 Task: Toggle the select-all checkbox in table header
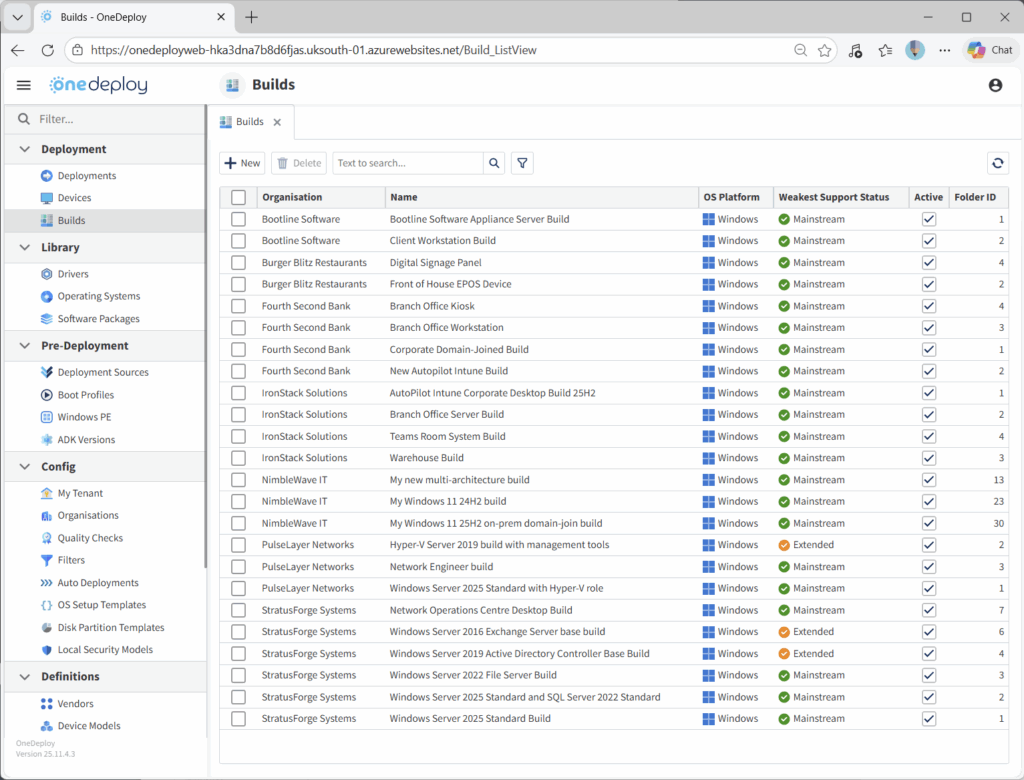tap(238, 197)
